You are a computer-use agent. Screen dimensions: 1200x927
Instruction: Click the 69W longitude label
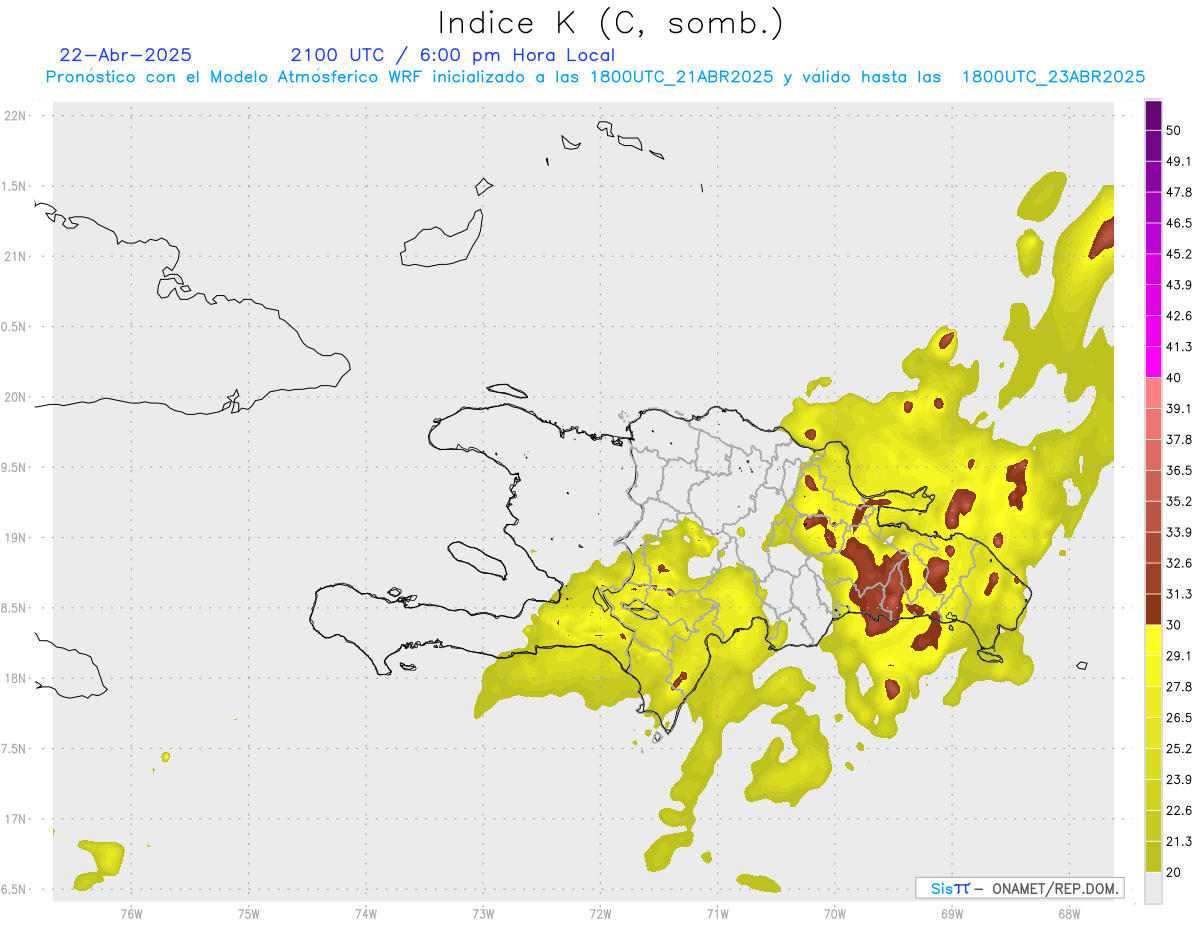tap(951, 913)
